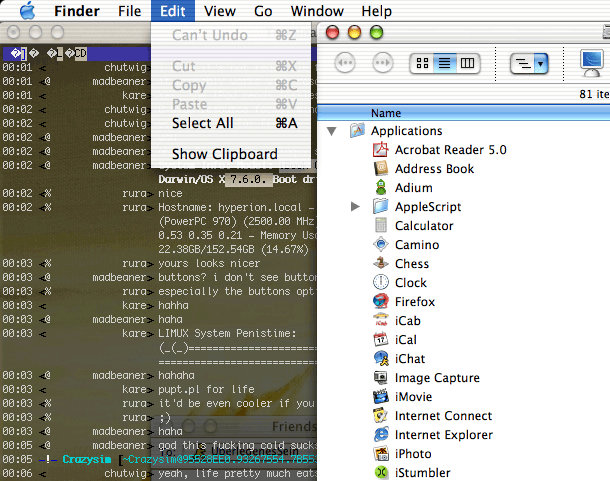Sort list by the Name column header
The width and height of the screenshot is (610, 481).
click(x=464, y=113)
